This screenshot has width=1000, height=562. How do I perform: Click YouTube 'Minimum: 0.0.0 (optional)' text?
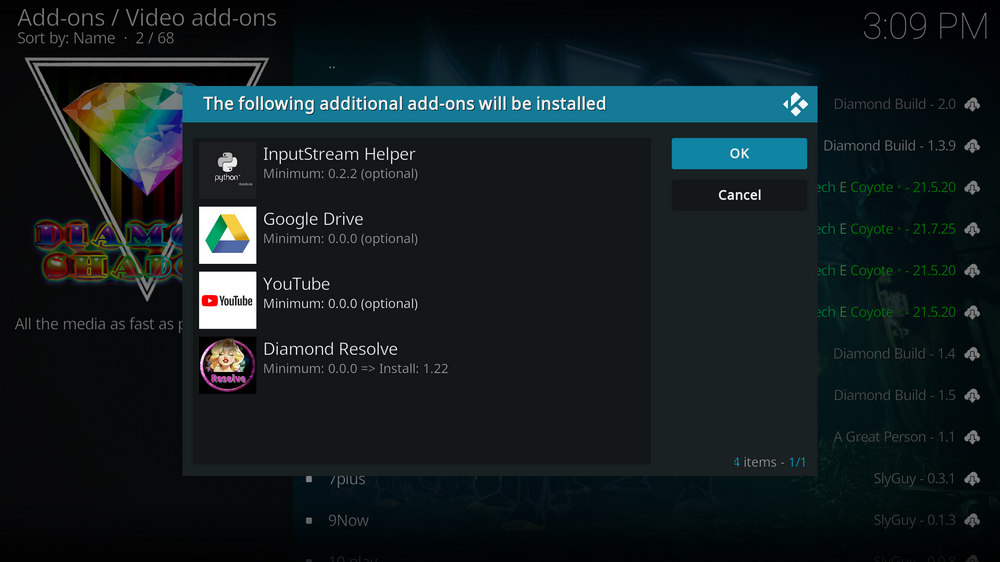[341, 304]
